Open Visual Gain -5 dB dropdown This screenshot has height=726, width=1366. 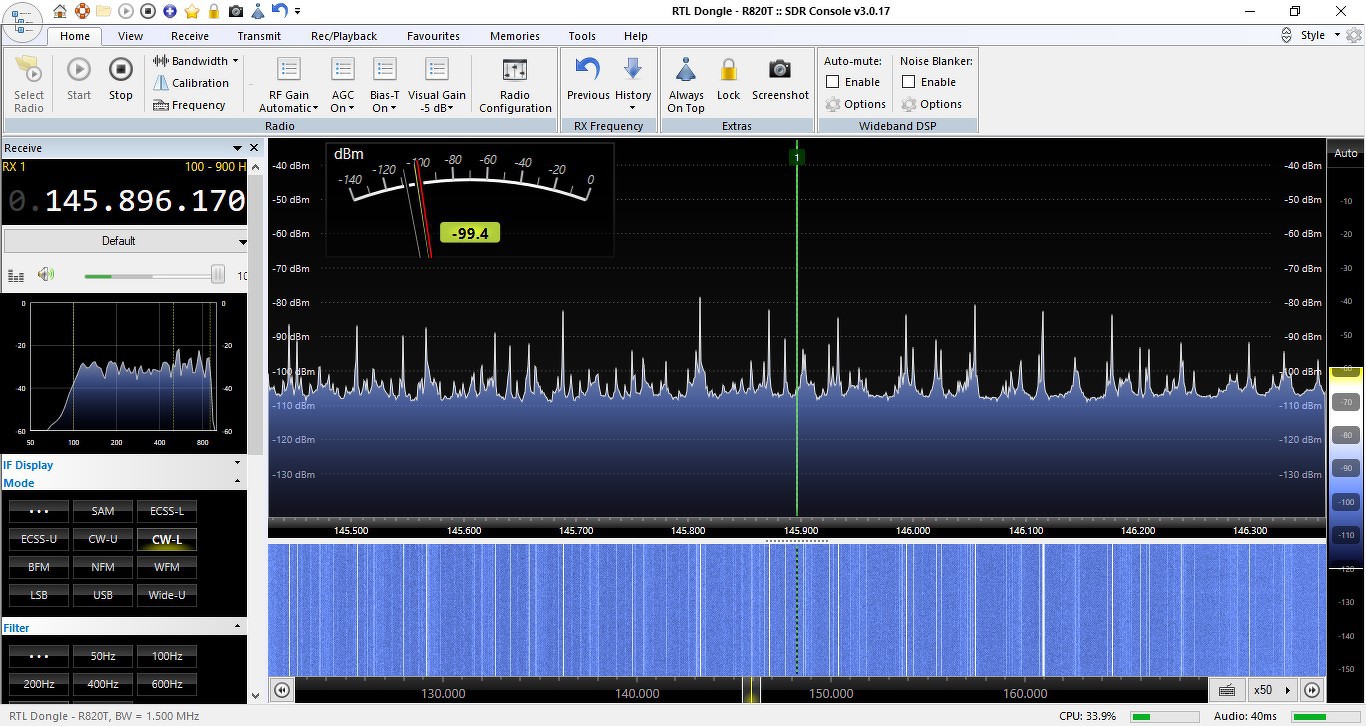437,86
